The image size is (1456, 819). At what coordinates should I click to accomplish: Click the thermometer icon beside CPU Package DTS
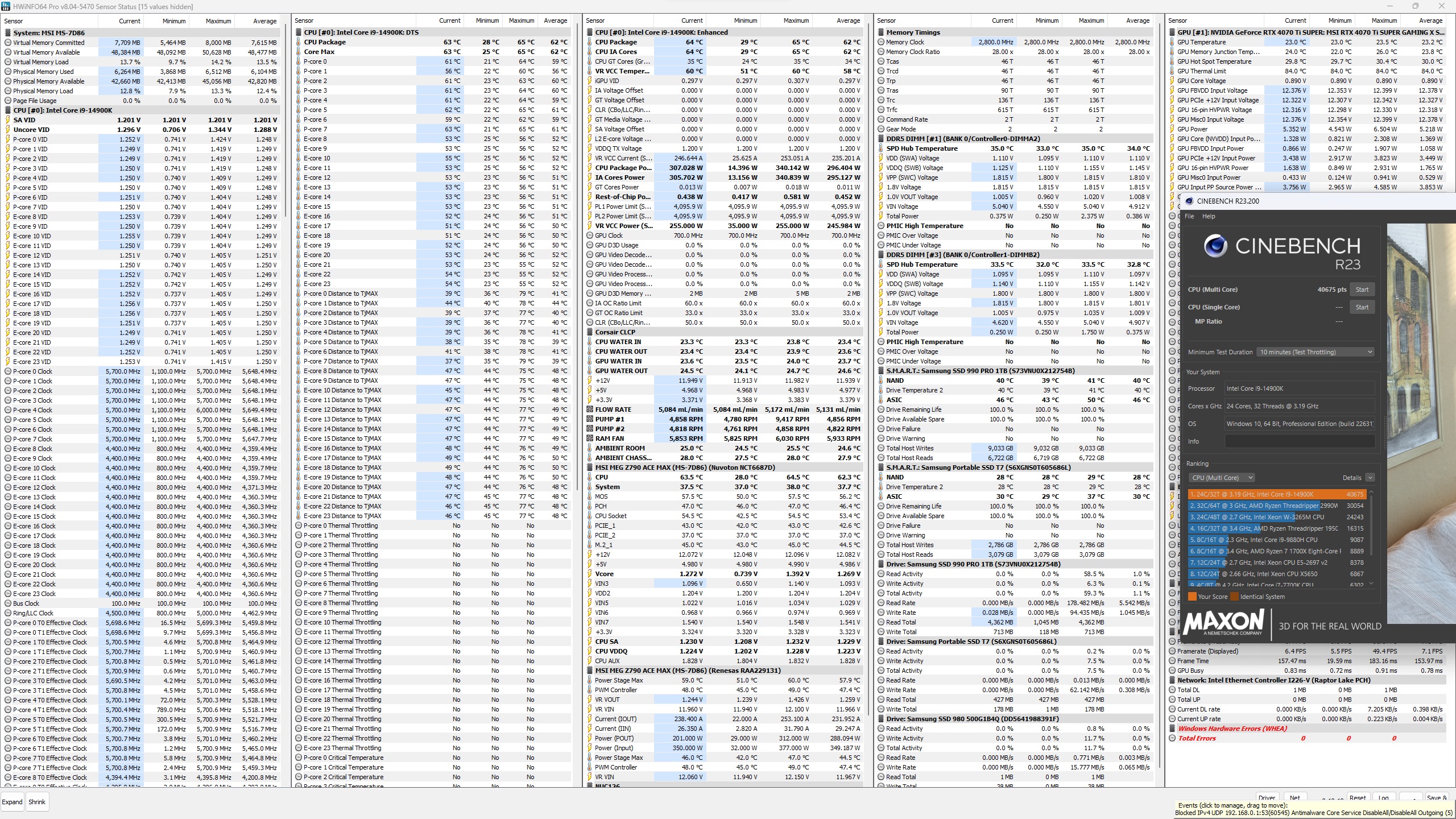click(x=299, y=42)
